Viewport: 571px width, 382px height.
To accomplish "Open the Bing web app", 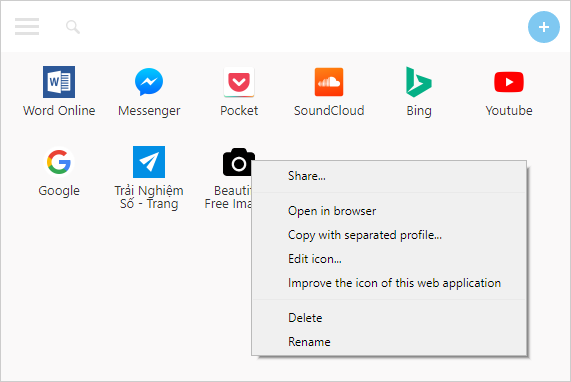I will pos(419,82).
